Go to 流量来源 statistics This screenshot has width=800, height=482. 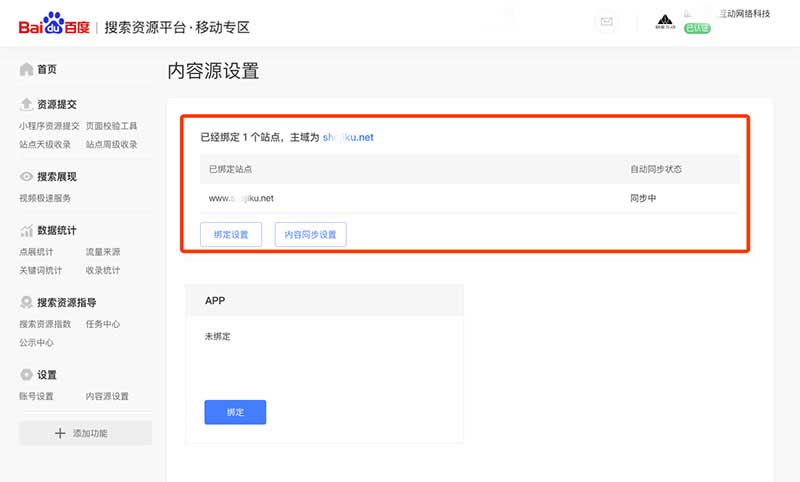tap(103, 252)
